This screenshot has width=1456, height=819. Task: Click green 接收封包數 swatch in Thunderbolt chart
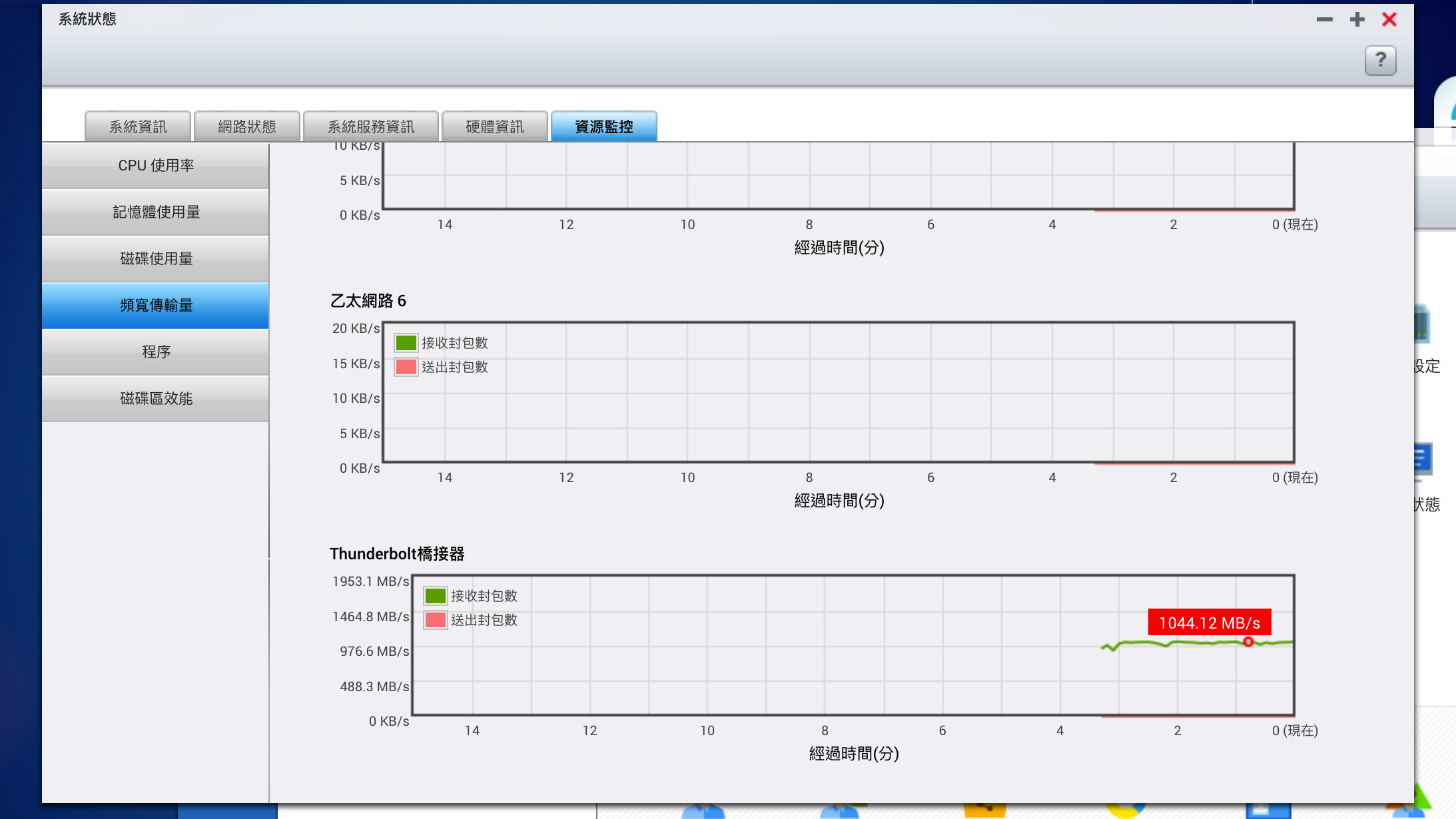pyautogui.click(x=436, y=596)
